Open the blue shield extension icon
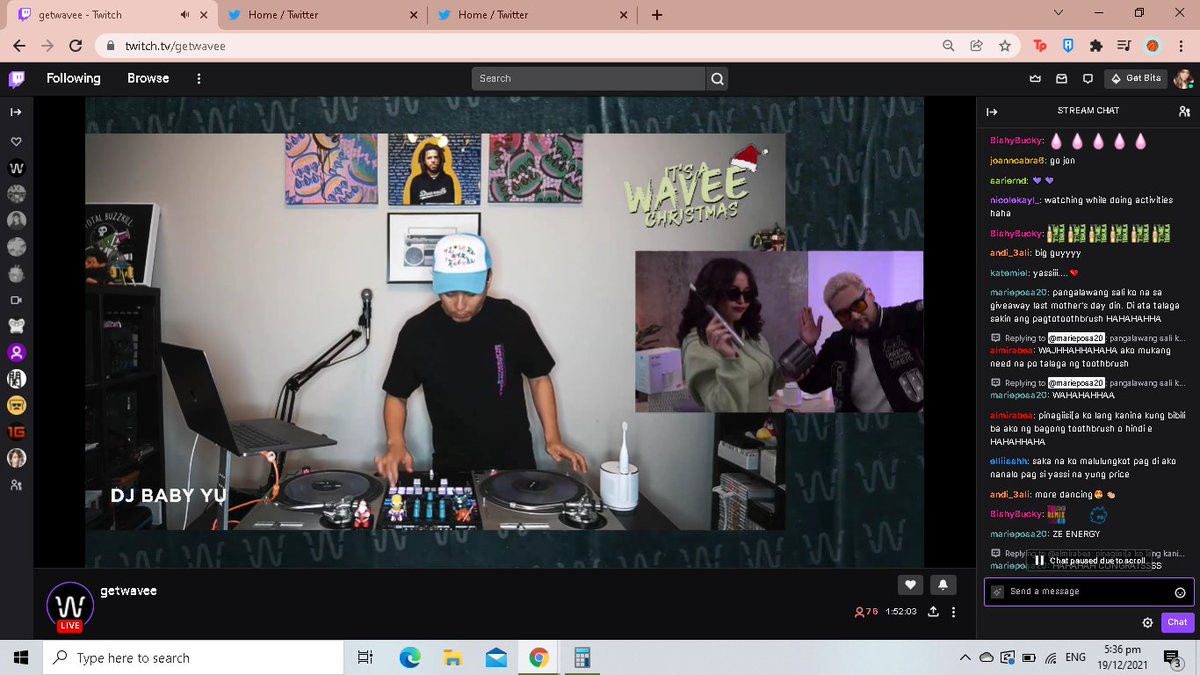Viewport: 1200px width, 675px height. point(1068,46)
